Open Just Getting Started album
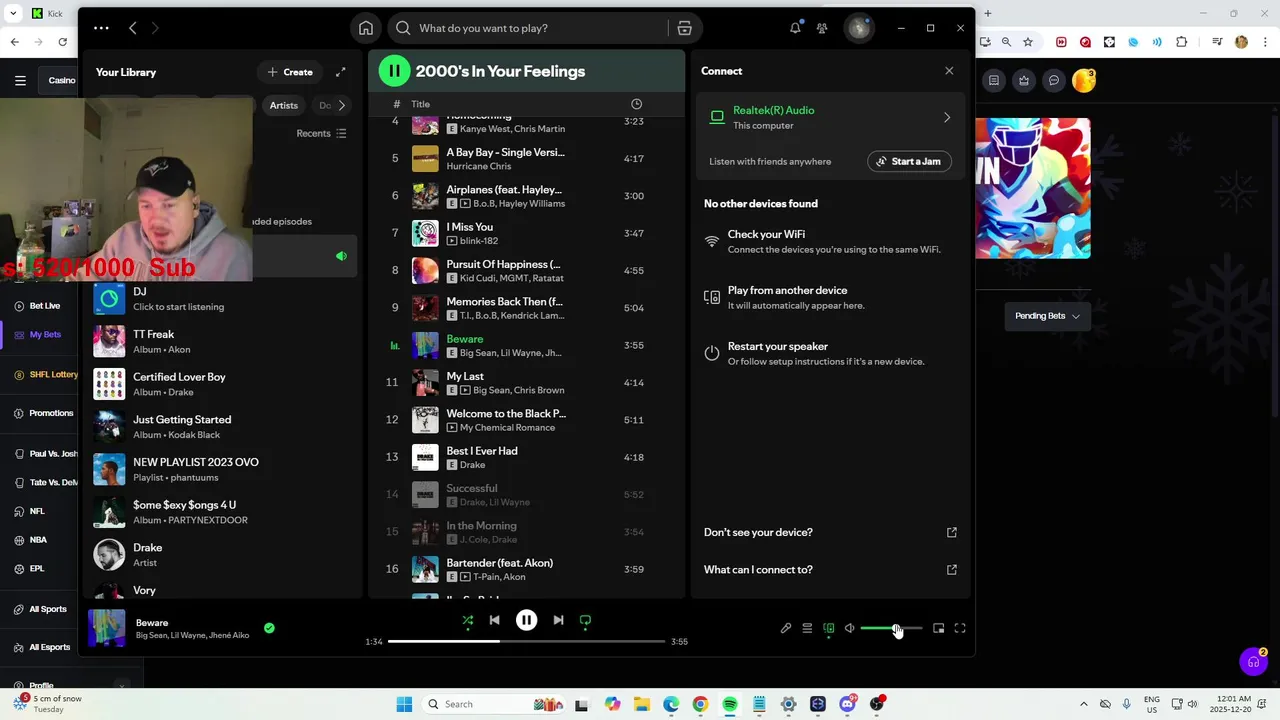 click(x=222, y=427)
